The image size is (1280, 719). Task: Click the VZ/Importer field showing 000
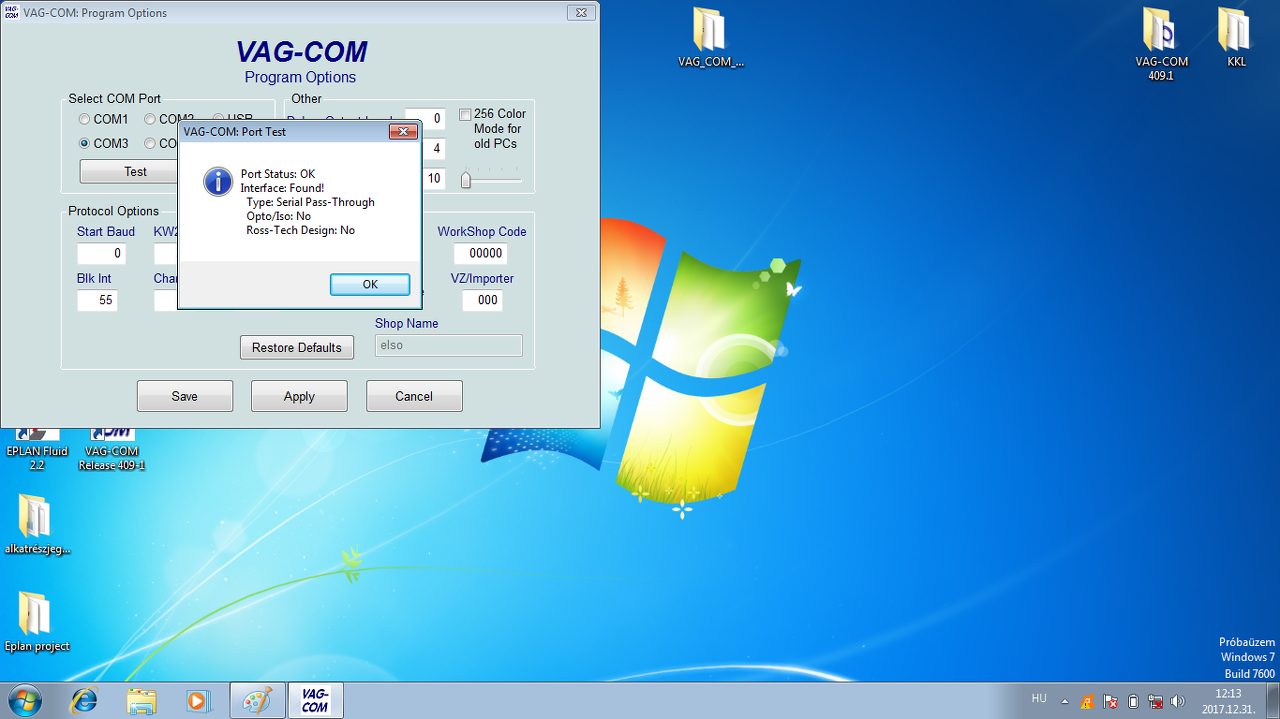(482, 300)
